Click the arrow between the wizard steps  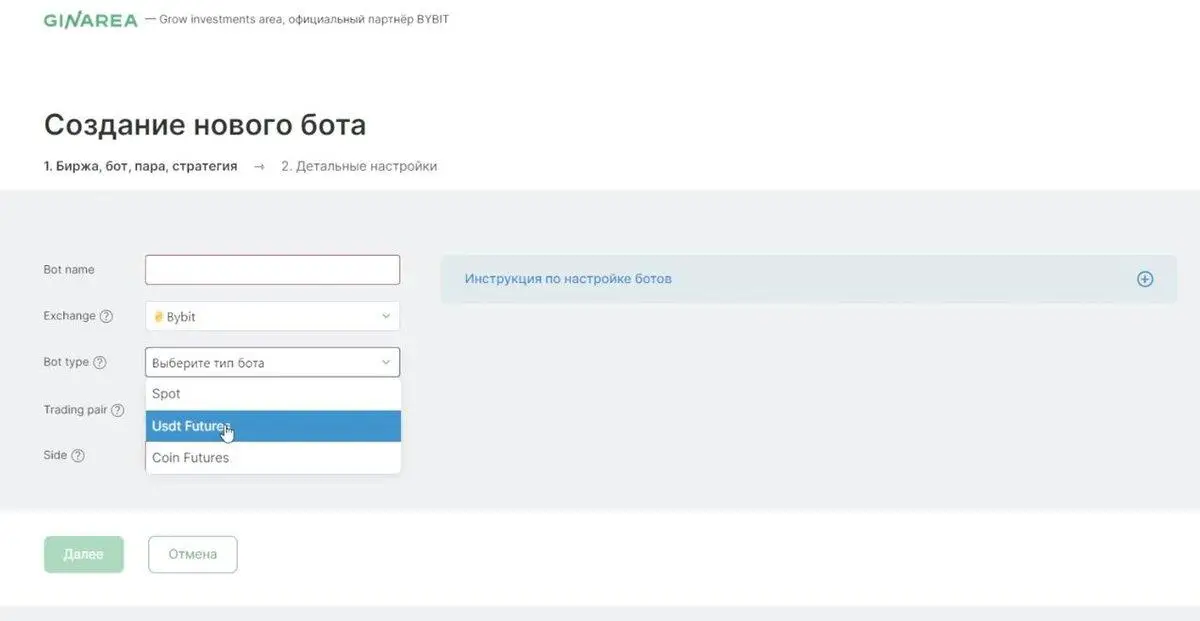coord(259,166)
